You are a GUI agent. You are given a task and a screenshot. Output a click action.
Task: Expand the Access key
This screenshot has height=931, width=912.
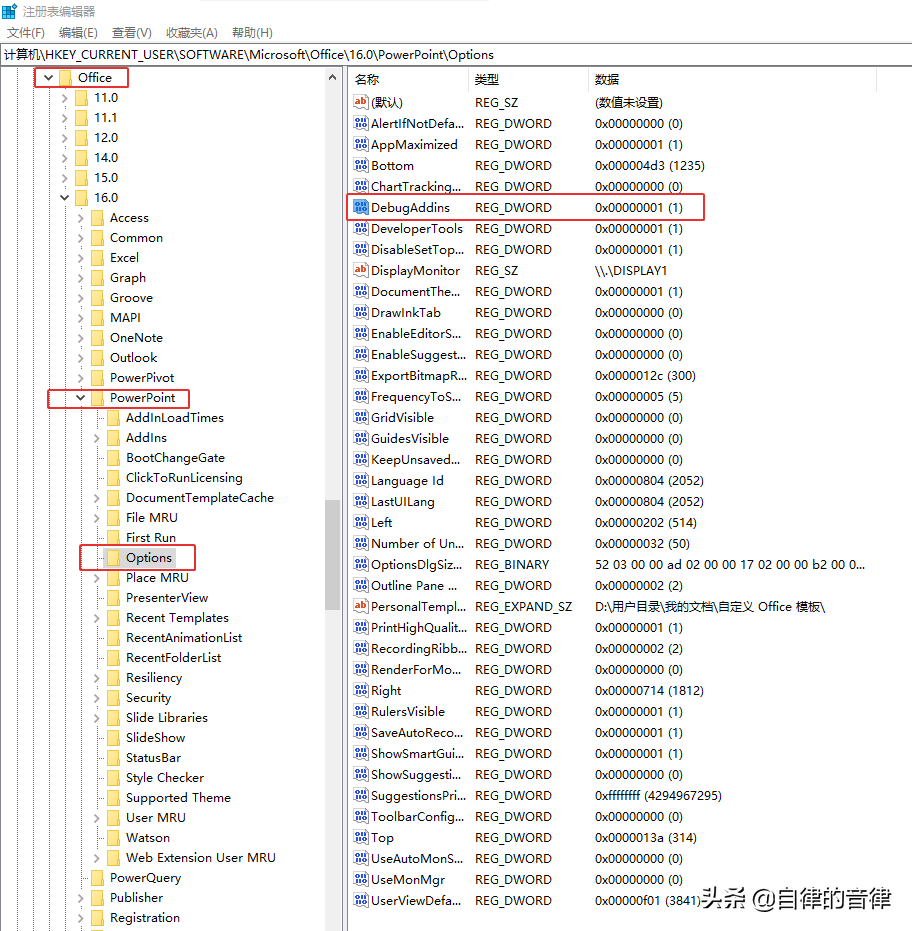81,218
